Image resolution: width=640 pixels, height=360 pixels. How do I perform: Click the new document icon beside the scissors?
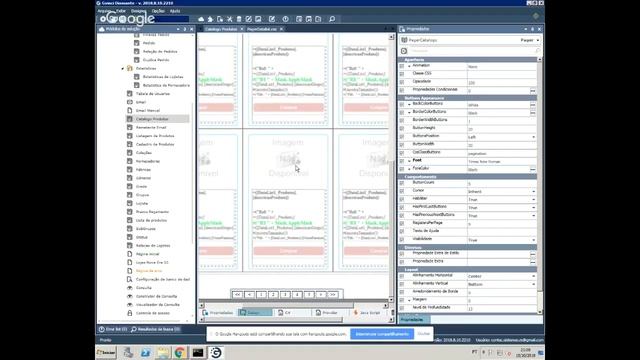pos(220,19)
